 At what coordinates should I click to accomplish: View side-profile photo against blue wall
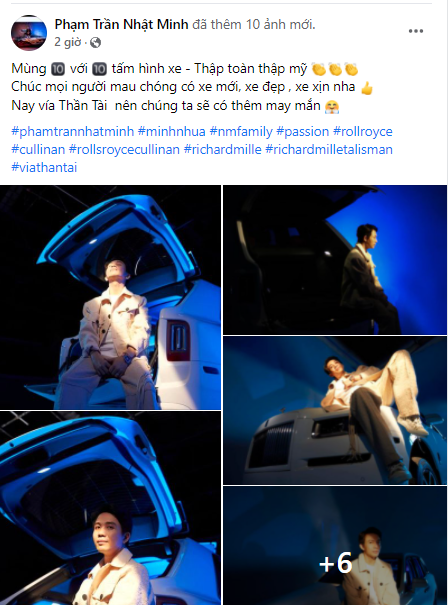[x=335, y=260]
